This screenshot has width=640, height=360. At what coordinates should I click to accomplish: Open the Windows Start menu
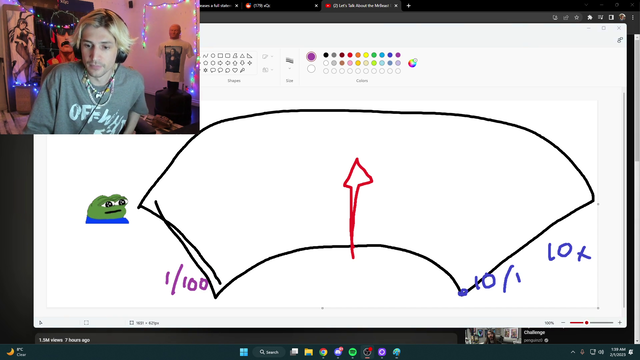click(244, 352)
